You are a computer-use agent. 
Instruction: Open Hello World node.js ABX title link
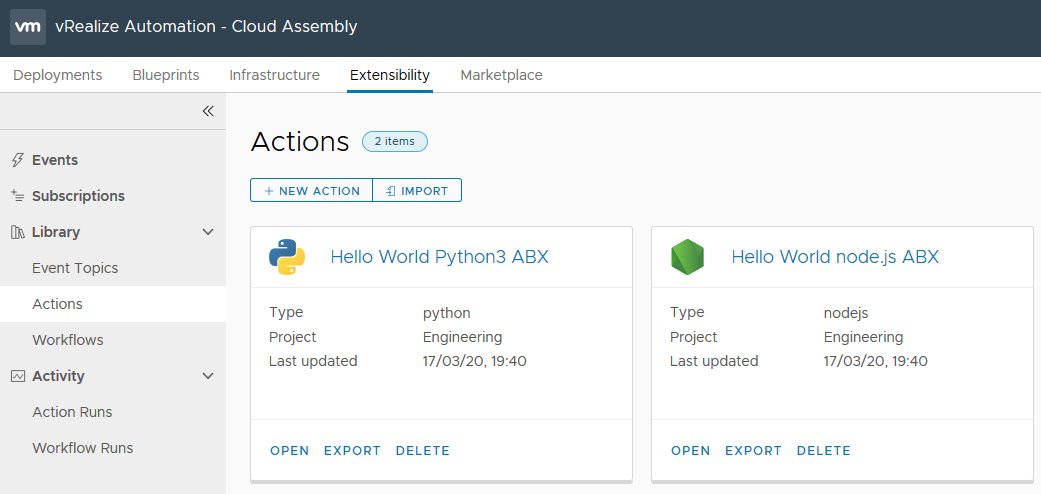click(835, 257)
